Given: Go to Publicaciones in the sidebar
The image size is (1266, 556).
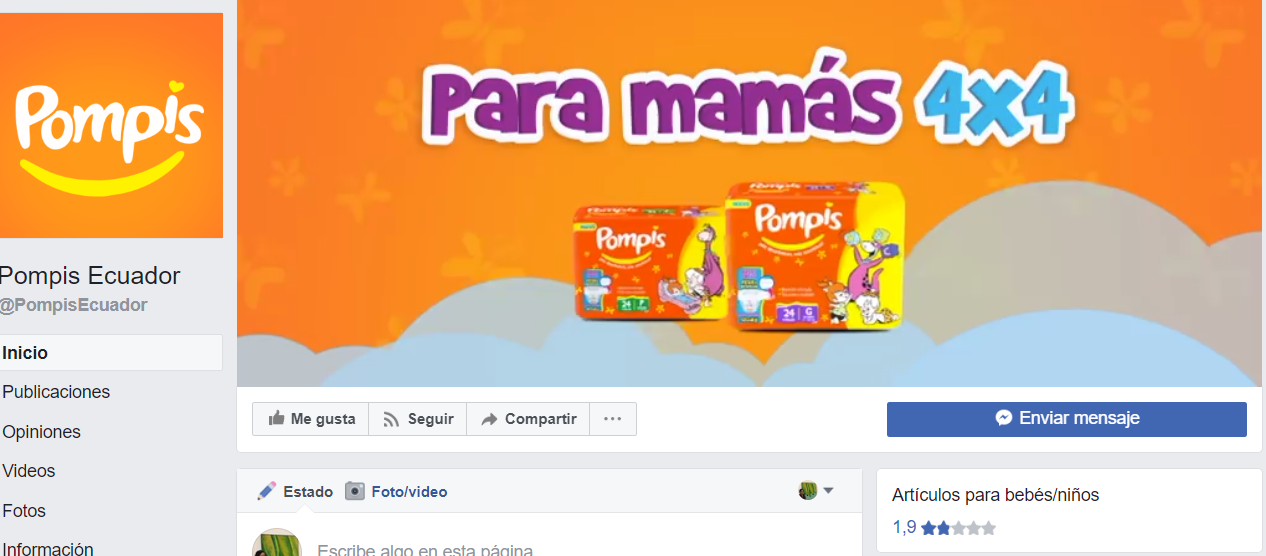Looking at the screenshot, I should [56, 392].
